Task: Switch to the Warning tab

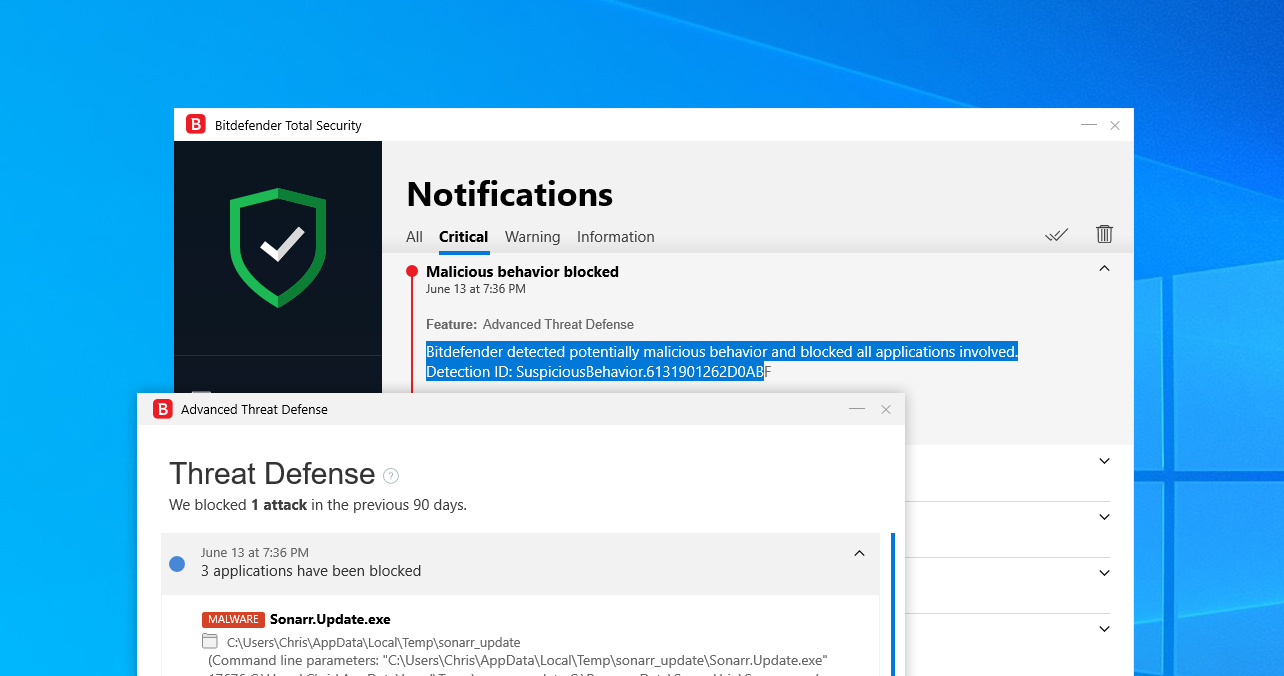Action: coord(532,237)
